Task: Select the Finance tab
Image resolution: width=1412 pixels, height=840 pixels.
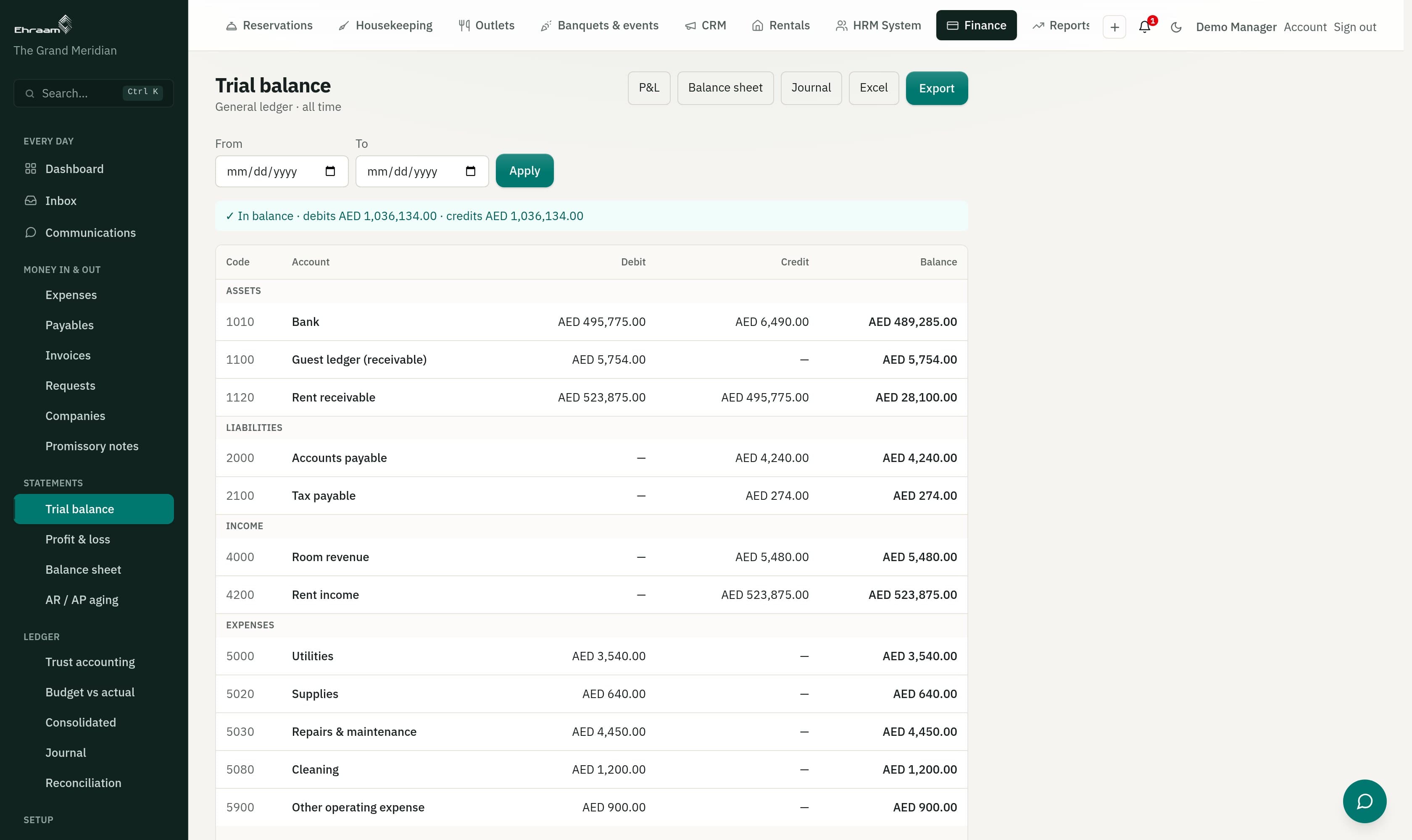Action: click(976, 26)
